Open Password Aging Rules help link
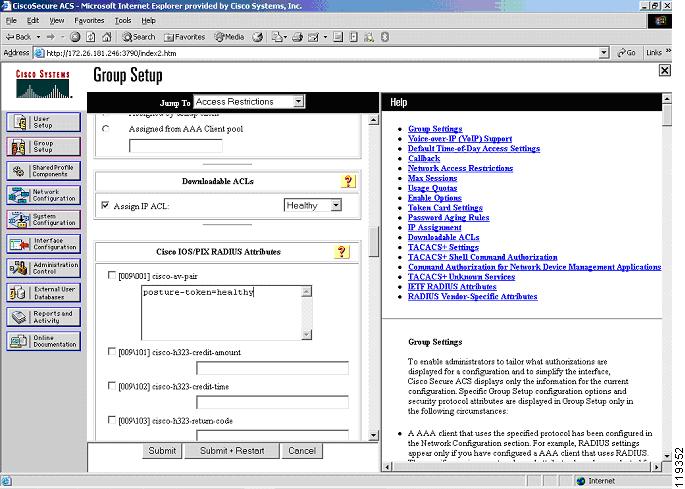Viewport: 685px width, 489px height. click(448, 218)
